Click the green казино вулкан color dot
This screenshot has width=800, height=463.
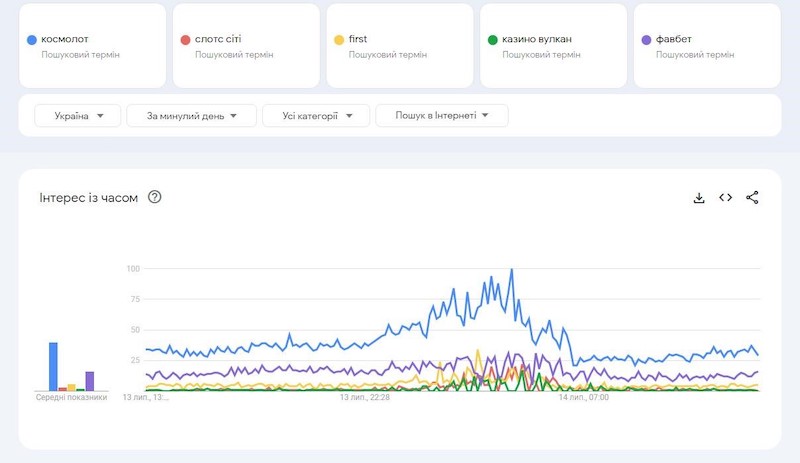(492, 40)
